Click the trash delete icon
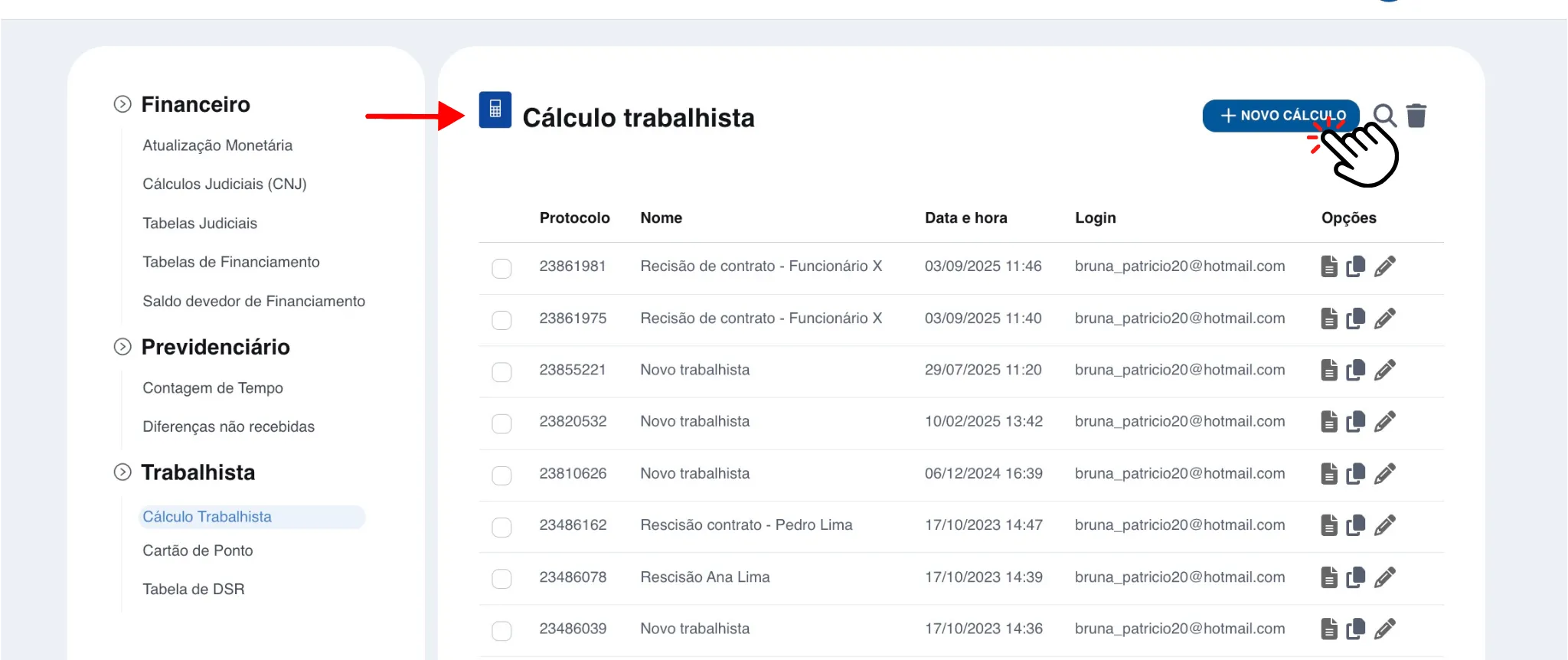The height and width of the screenshot is (660, 1568). point(1416,116)
